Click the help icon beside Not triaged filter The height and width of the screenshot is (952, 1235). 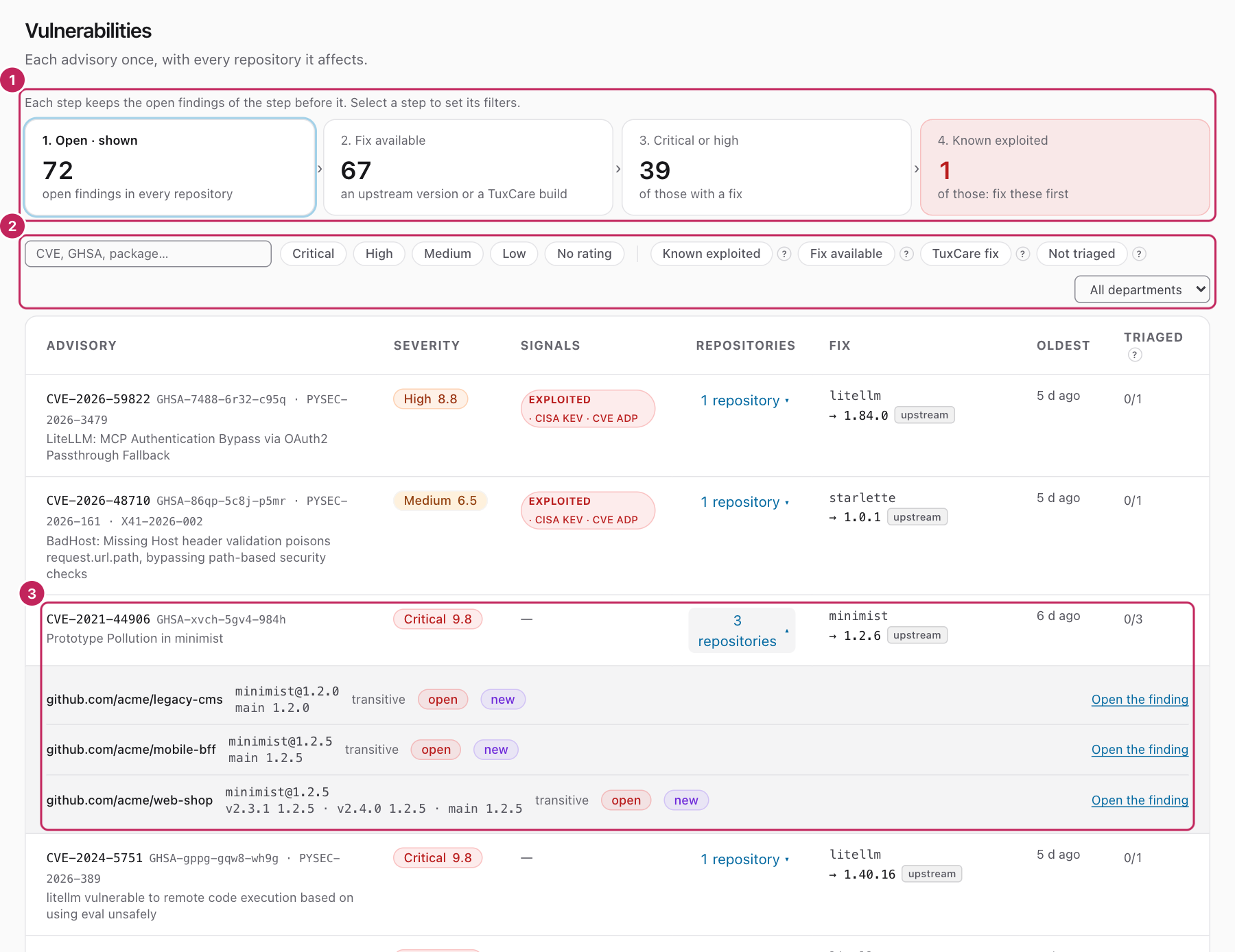tap(1139, 254)
